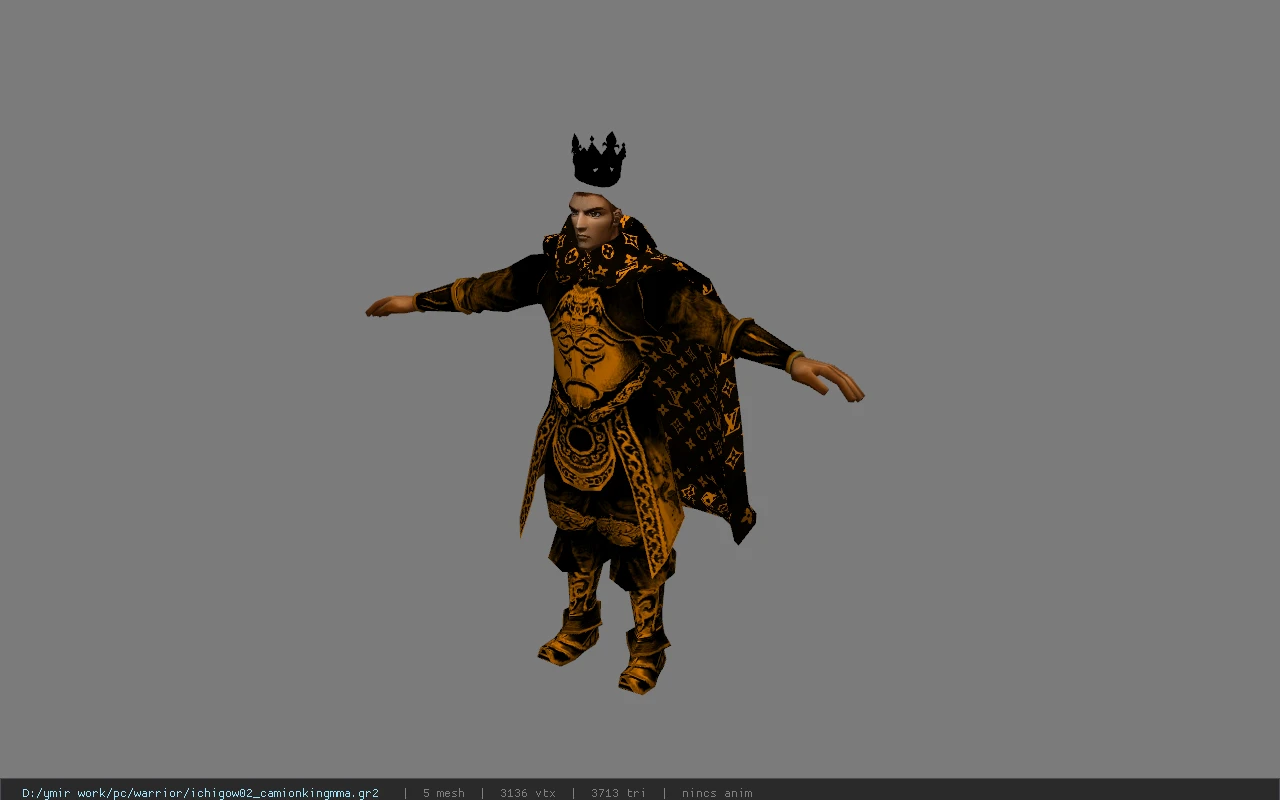Click the black crown above the character's head
The height and width of the screenshot is (800, 1280).
(x=599, y=160)
